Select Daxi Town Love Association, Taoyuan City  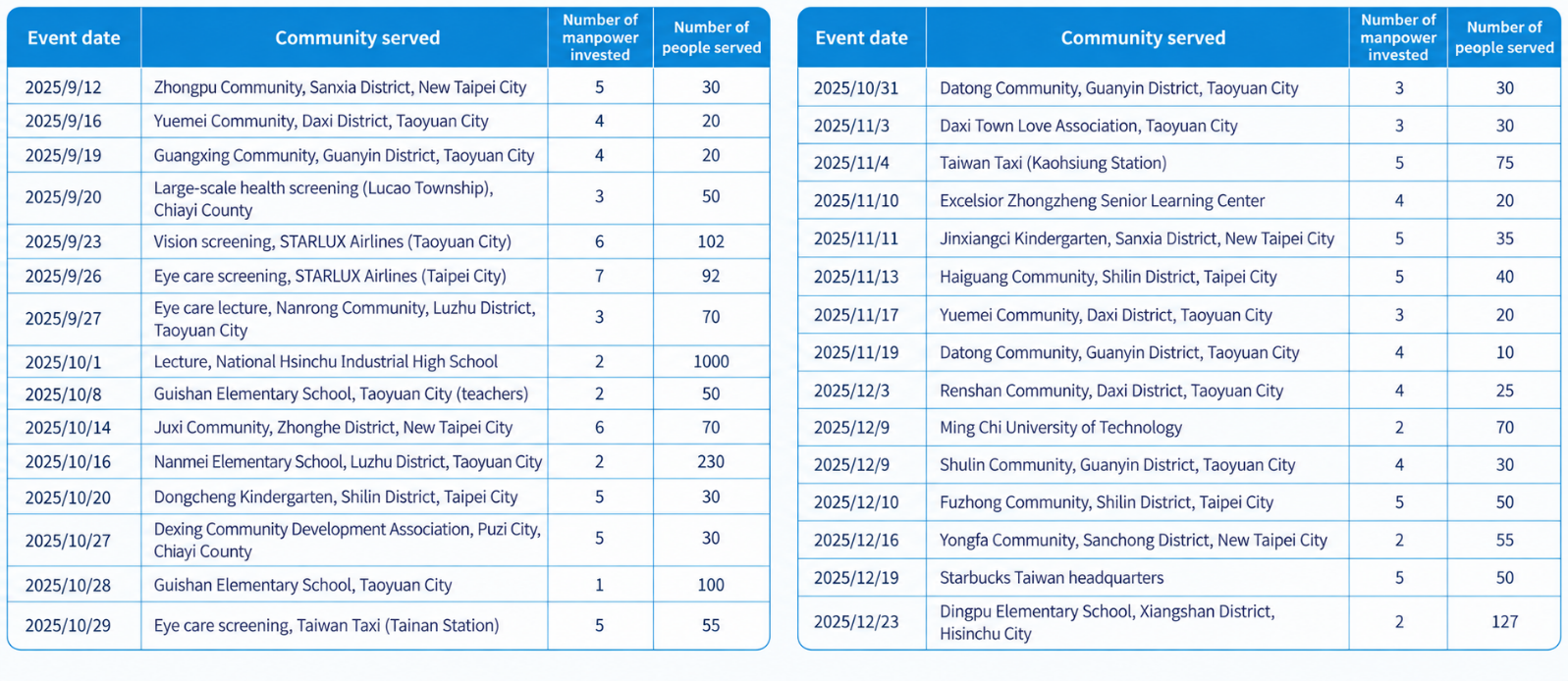pos(1088,126)
